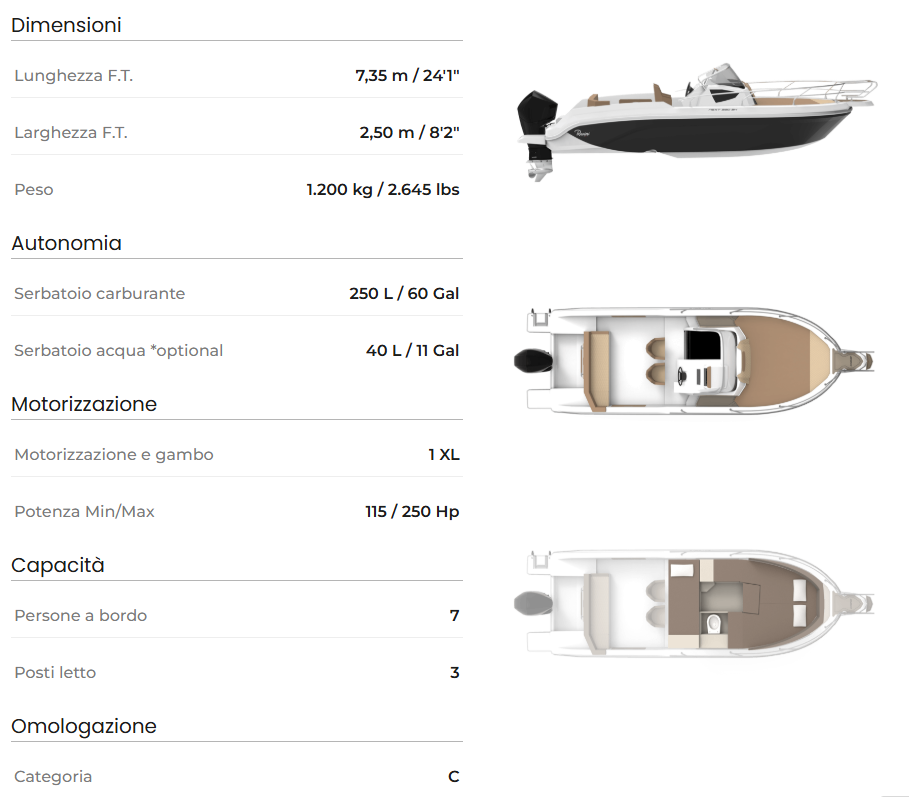Click the bow pillows in cabin layout
Screen dimensions: 909x797
(x=799, y=602)
